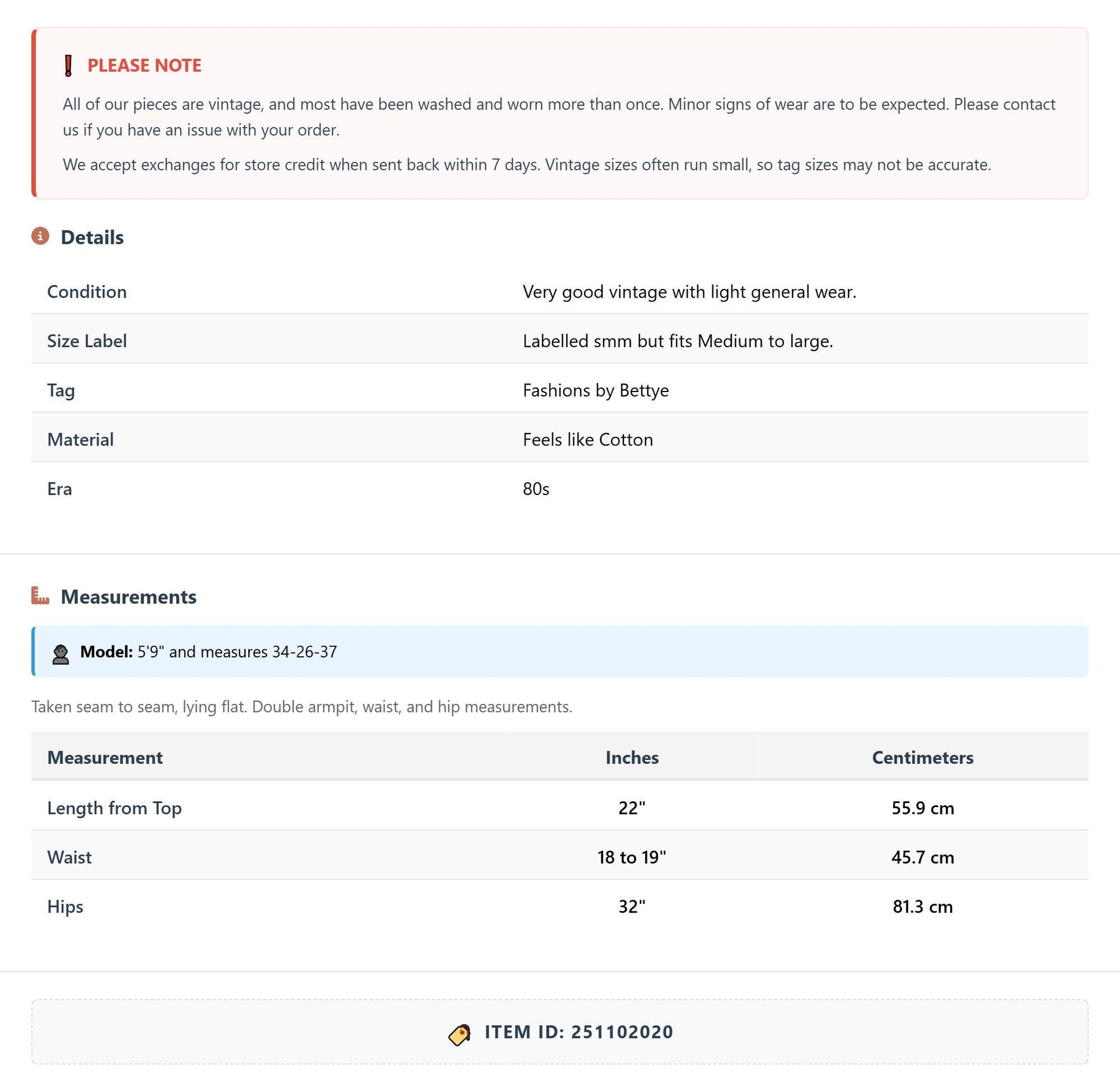Click the Inches column header
The width and height of the screenshot is (1120, 1092).
[632, 758]
